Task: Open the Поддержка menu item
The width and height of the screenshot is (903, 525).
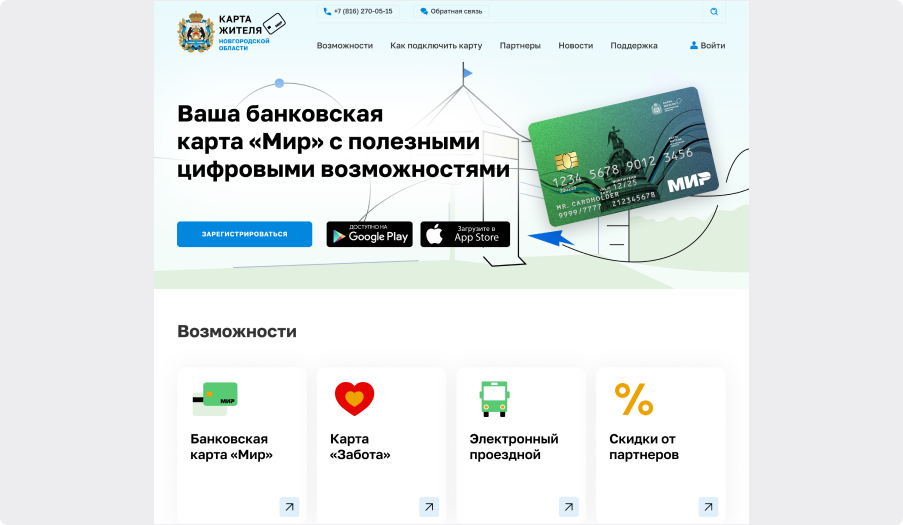Action: (x=633, y=45)
